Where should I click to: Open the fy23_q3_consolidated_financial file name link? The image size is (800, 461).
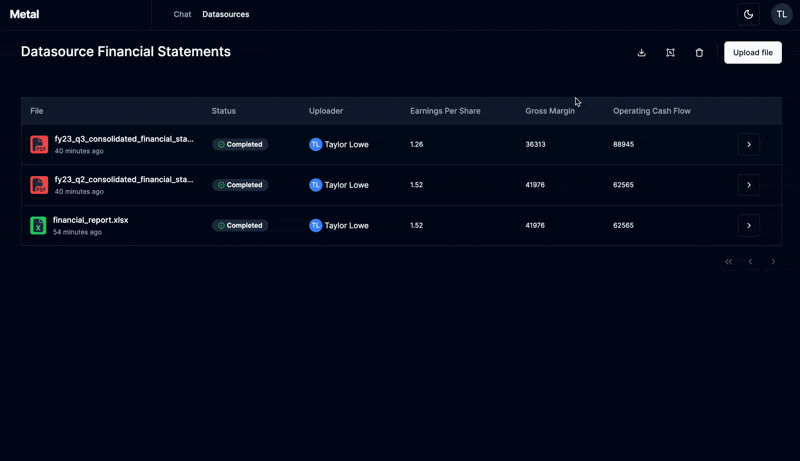pyautogui.click(x=123, y=139)
